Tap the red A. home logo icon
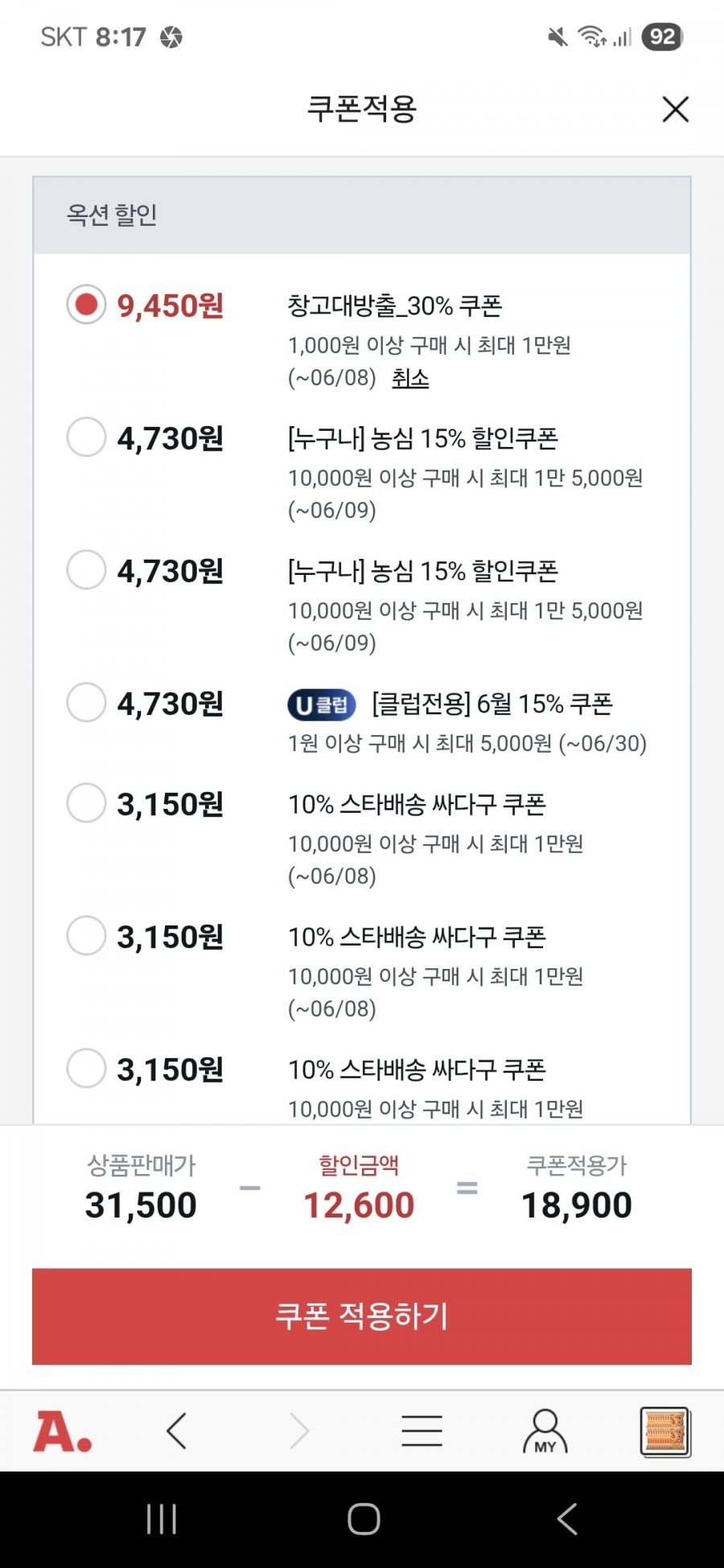The width and height of the screenshot is (724, 1568). coord(63,1432)
